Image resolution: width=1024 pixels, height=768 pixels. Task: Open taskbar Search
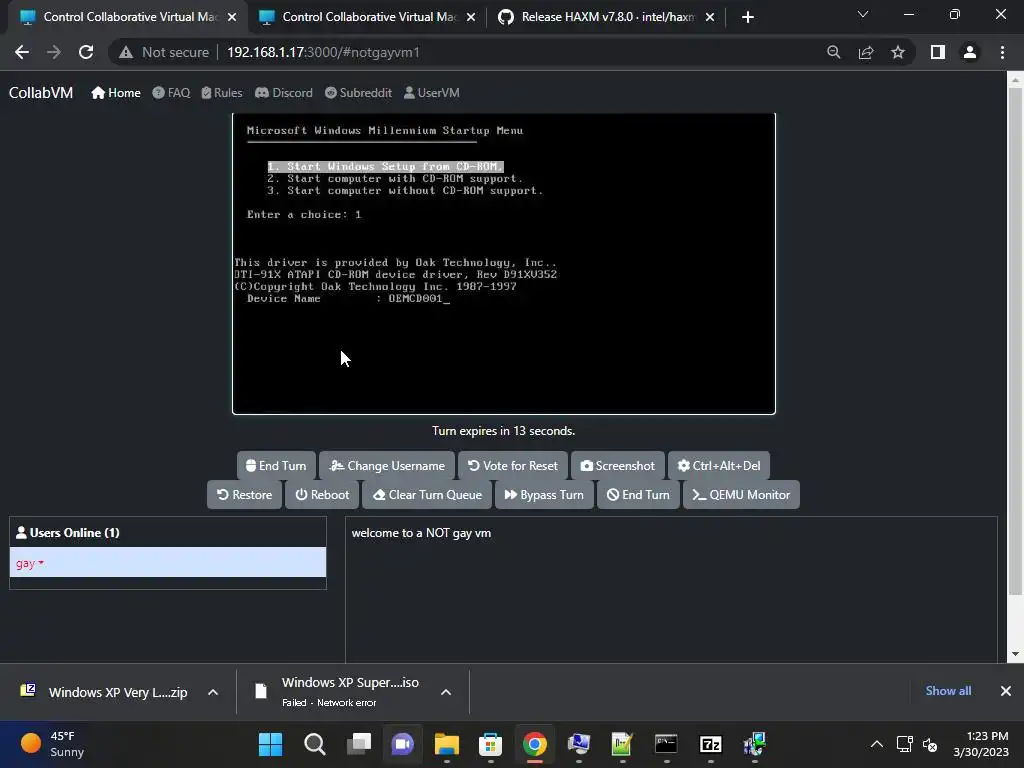pyautogui.click(x=315, y=744)
